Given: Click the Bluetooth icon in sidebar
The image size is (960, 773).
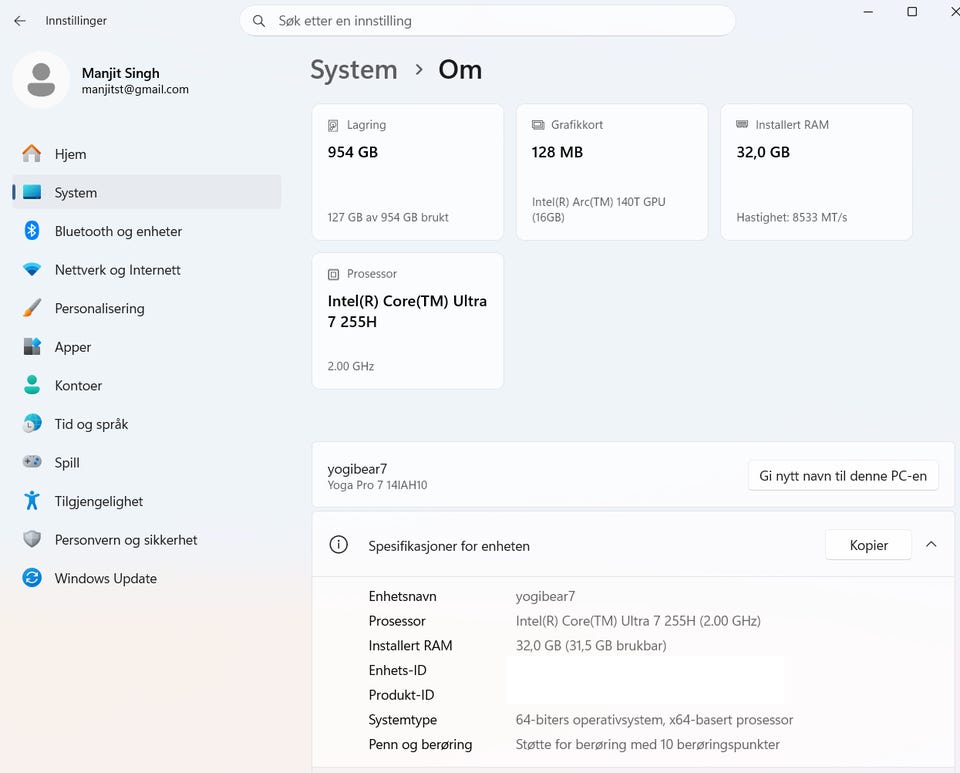Looking at the screenshot, I should [x=32, y=231].
